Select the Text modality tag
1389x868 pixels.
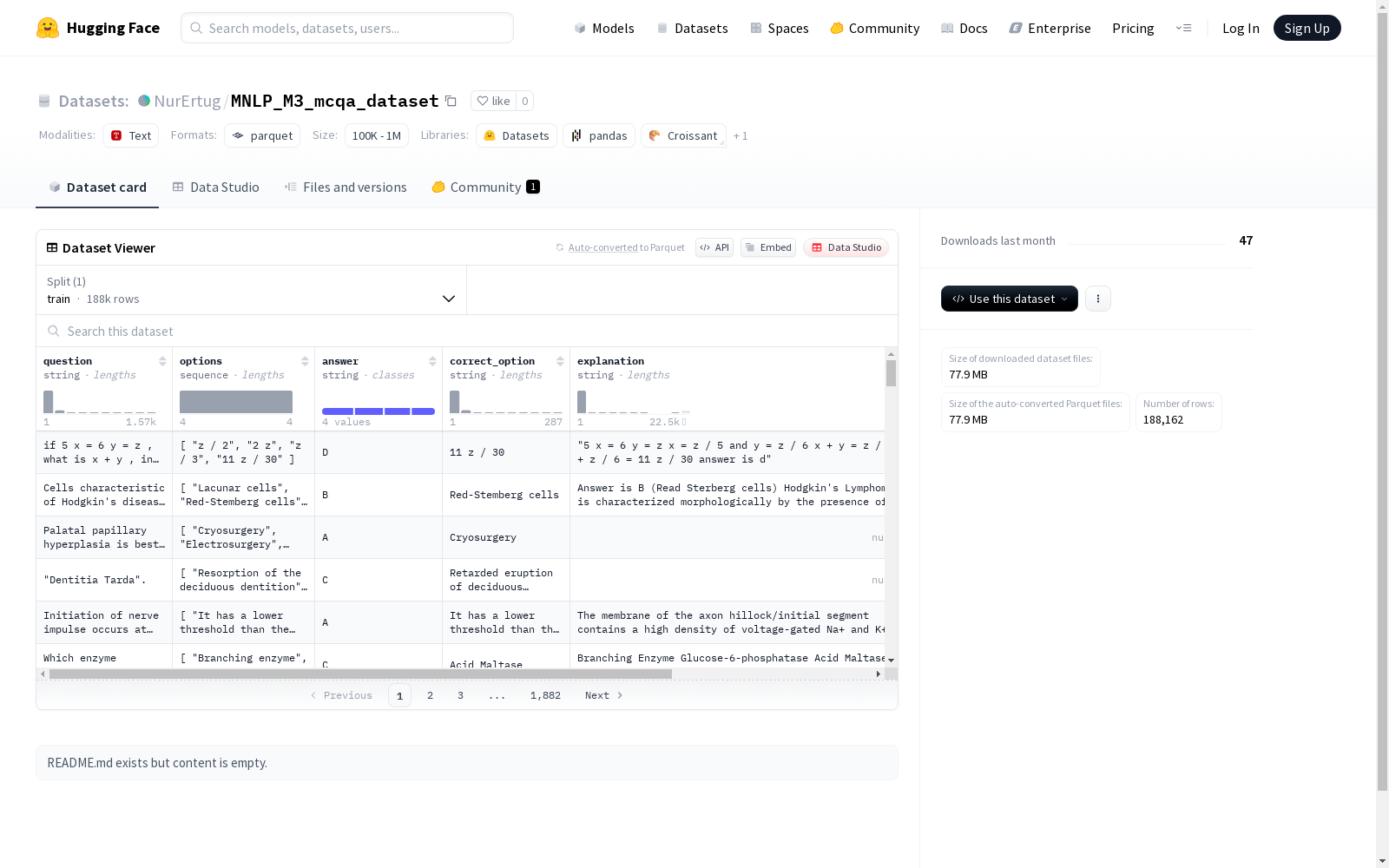(131, 135)
